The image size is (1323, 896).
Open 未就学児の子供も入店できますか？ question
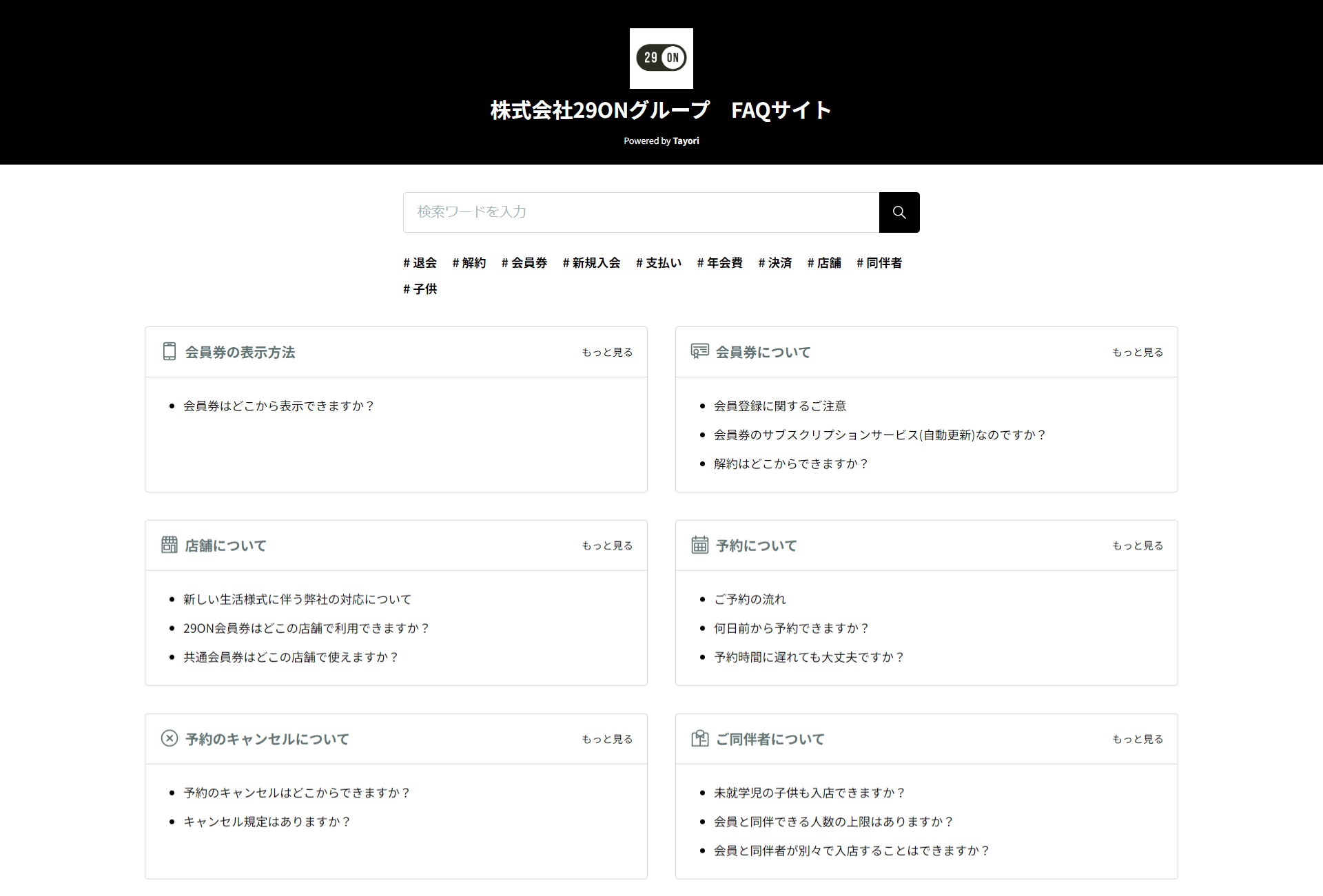coord(809,793)
